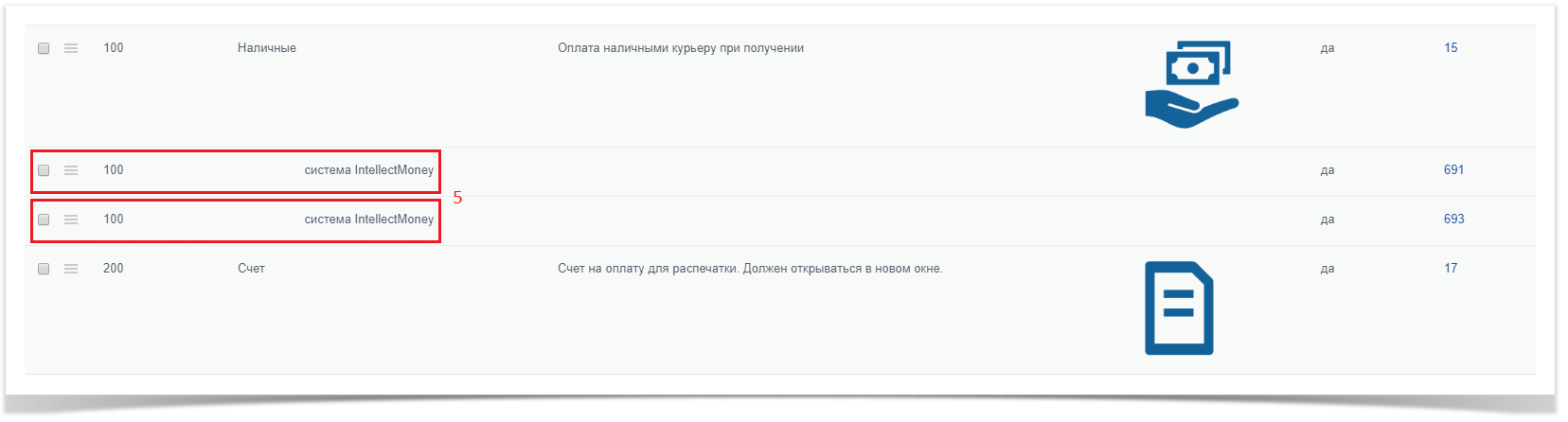Select the checkbox for row ID 691

44,170
